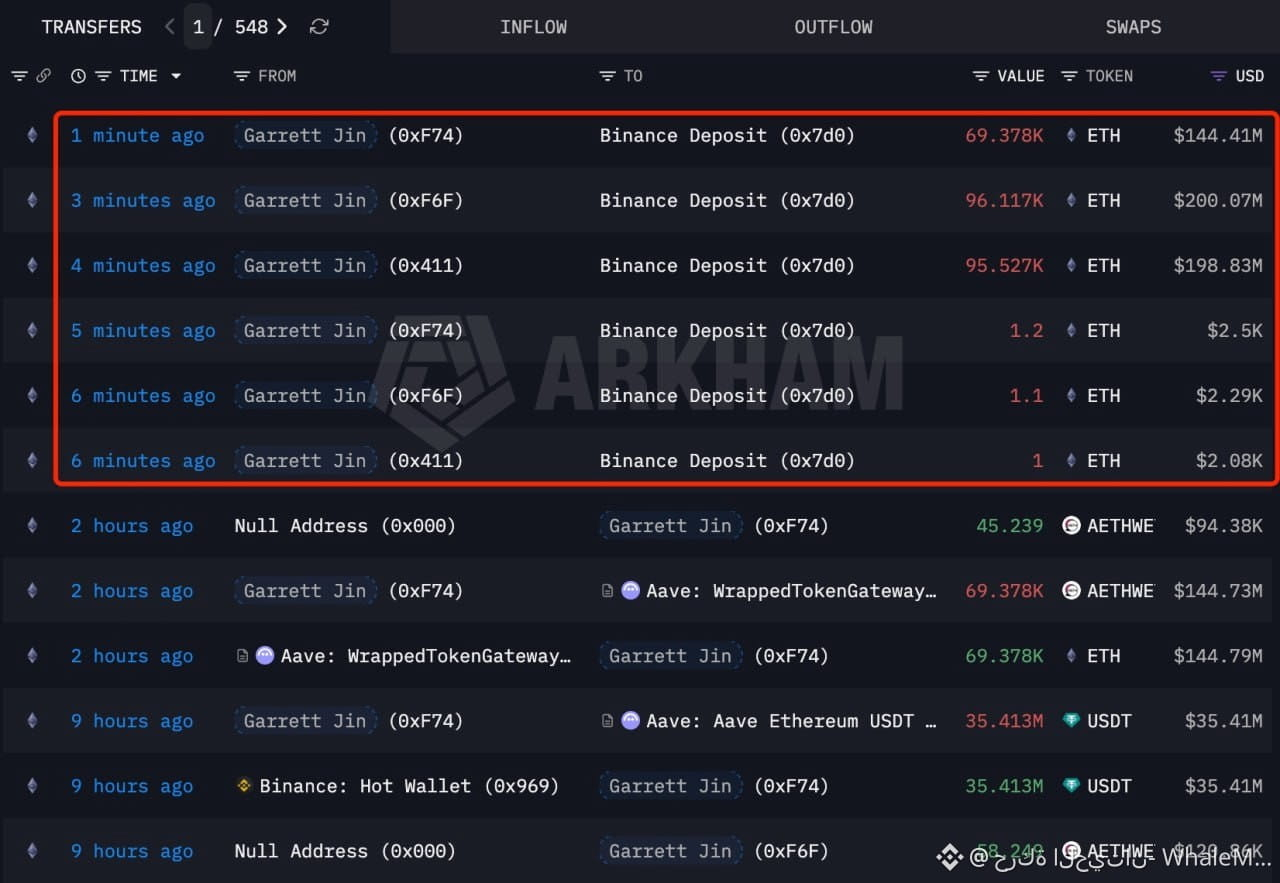Click the page number field showing 1
This screenshot has width=1280, height=883.
point(198,27)
